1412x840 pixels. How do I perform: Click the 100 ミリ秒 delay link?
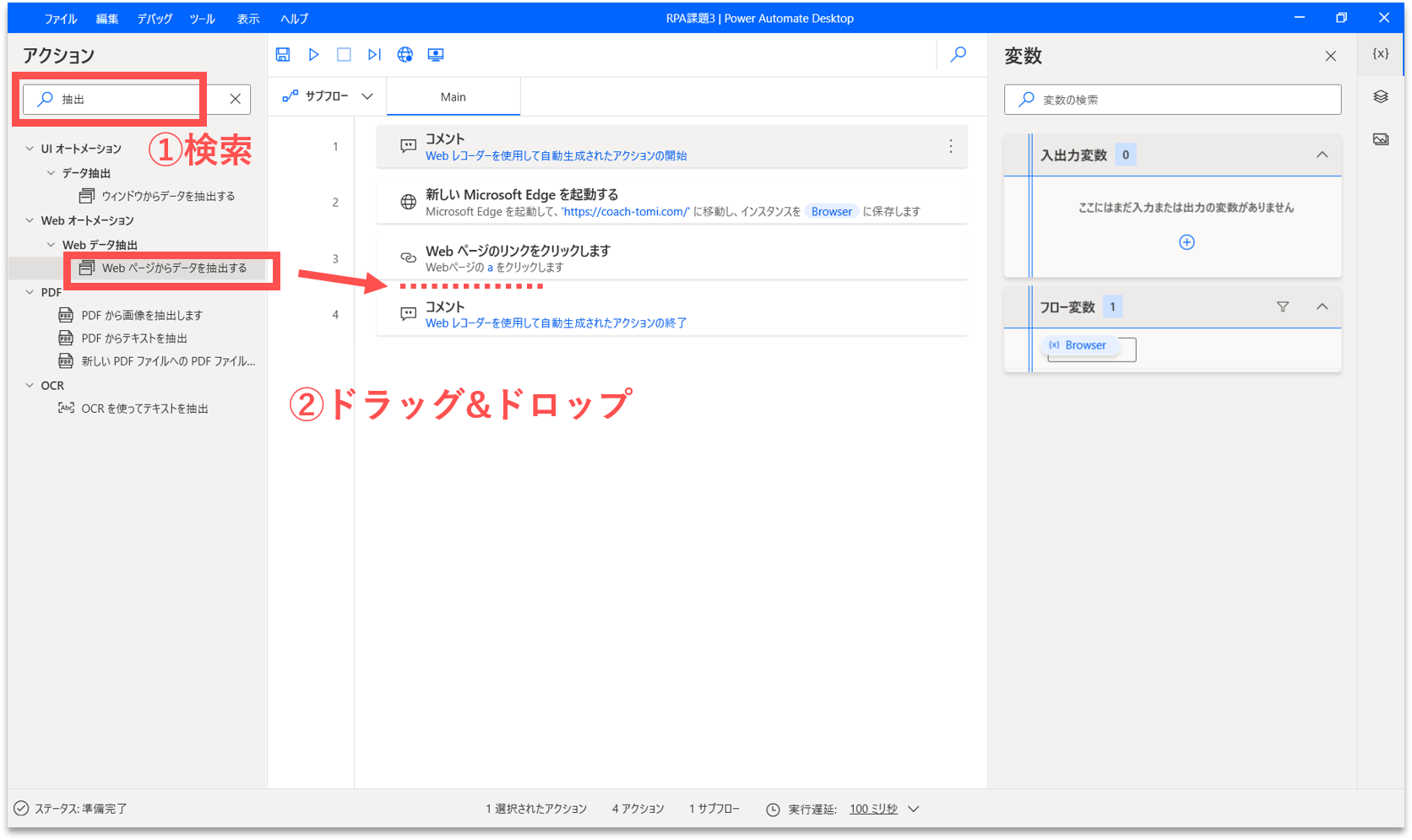(x=873, y=809)
